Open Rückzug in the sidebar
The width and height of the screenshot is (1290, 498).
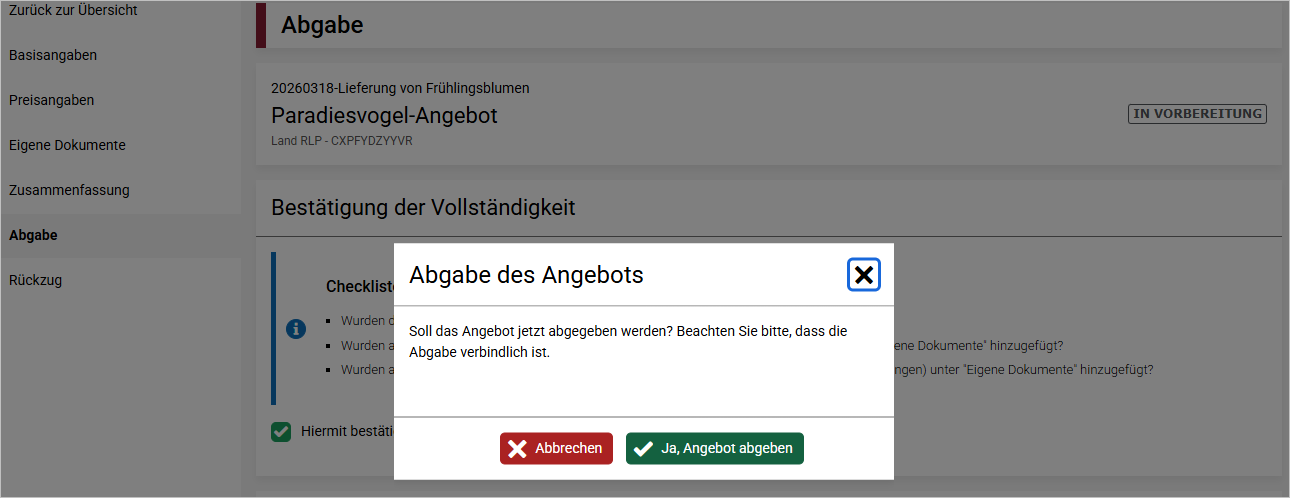[x=35, y=280]
